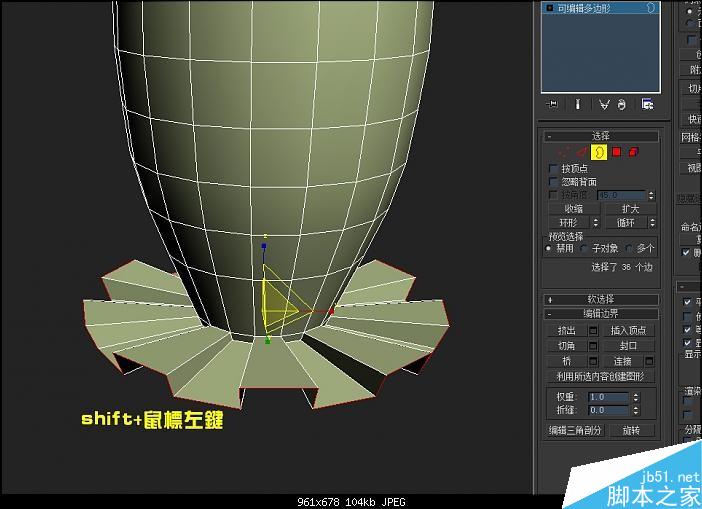Click spinner beside 环形 button
Image resolution: width=702 pixels, height=509 pixels.
595,222
